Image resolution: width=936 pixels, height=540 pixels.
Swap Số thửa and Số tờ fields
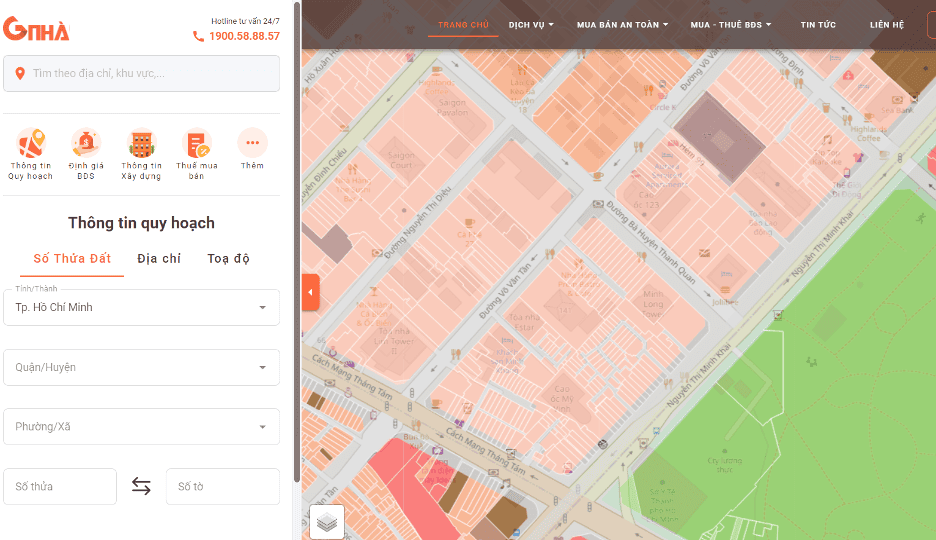click(141, 486)
